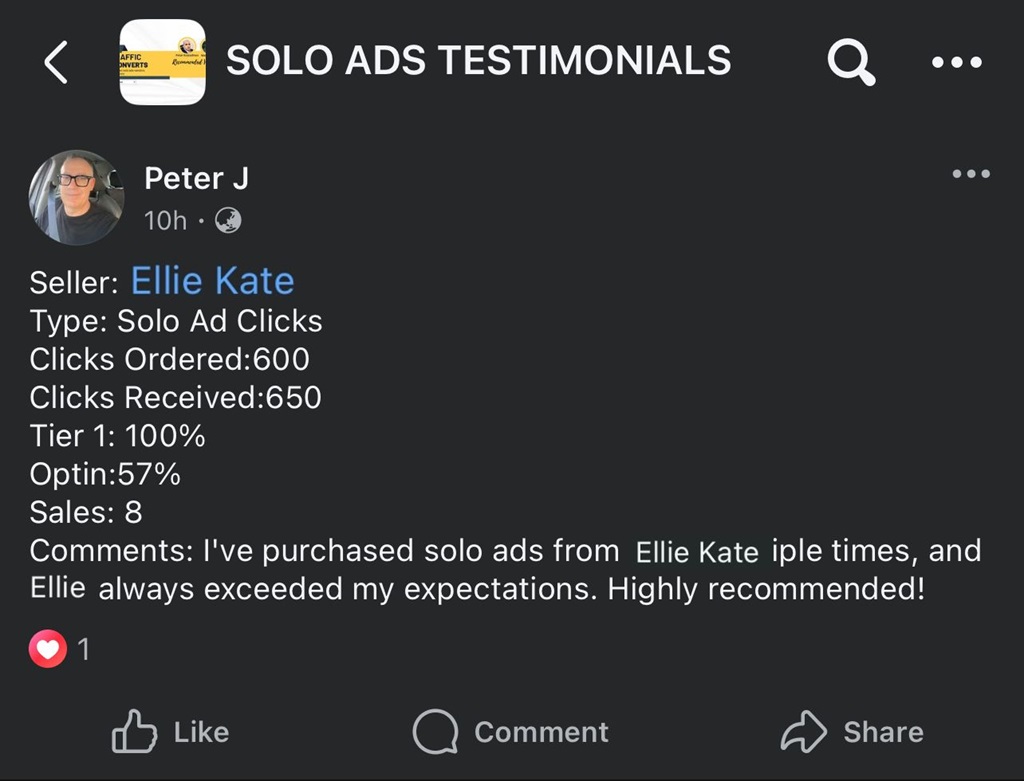The height and width of the screenshot is (781, 1024).
Task: Click the speech bubble Comment icon
Action: [x=435, y=732]
